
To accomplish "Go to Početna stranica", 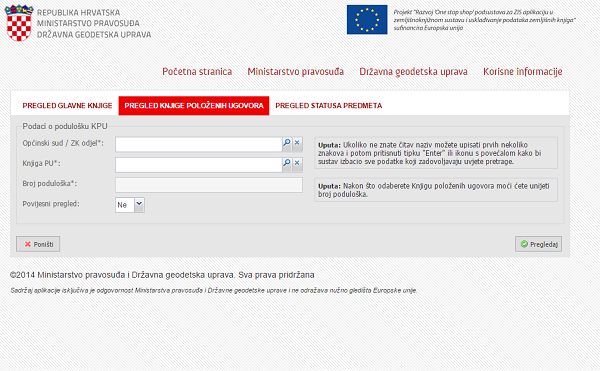I will (197, 72).
